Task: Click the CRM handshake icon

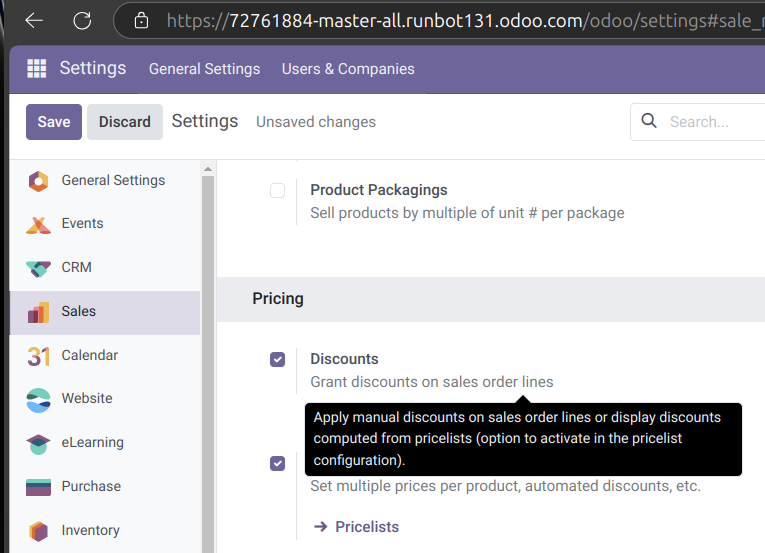Action: pos(38,268)
